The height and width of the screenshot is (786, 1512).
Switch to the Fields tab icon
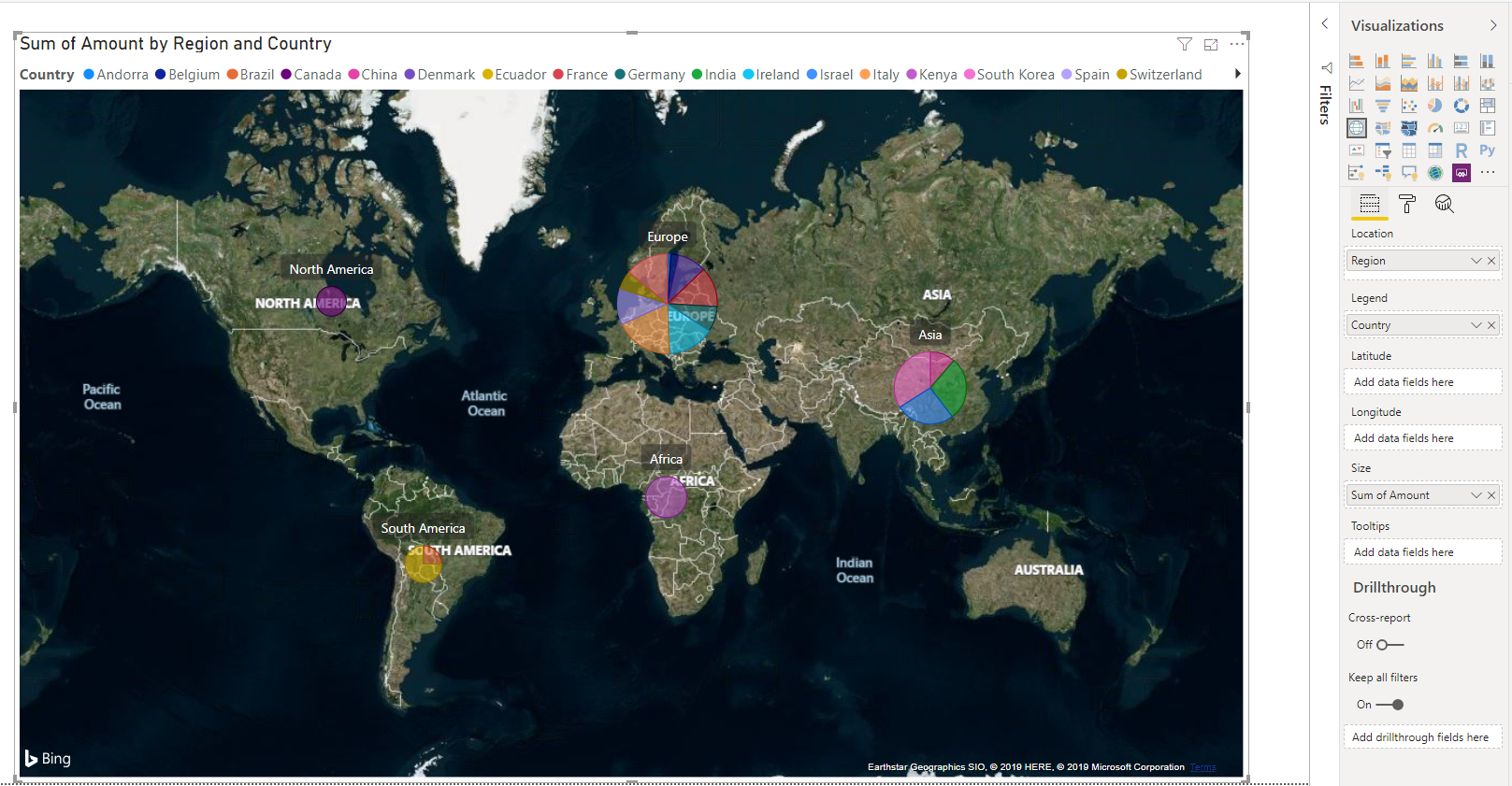(1370, 204)
